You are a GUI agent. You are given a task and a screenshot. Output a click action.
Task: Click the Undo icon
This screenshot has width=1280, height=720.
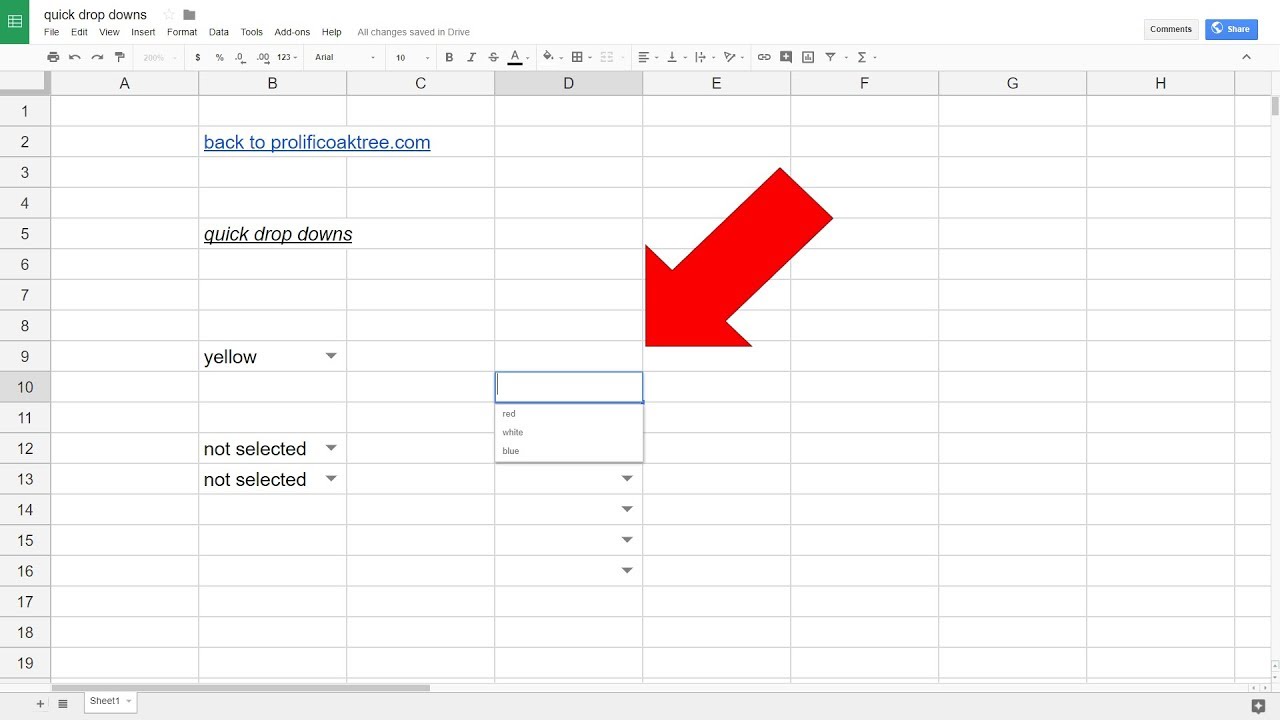(x=72, y=57)
